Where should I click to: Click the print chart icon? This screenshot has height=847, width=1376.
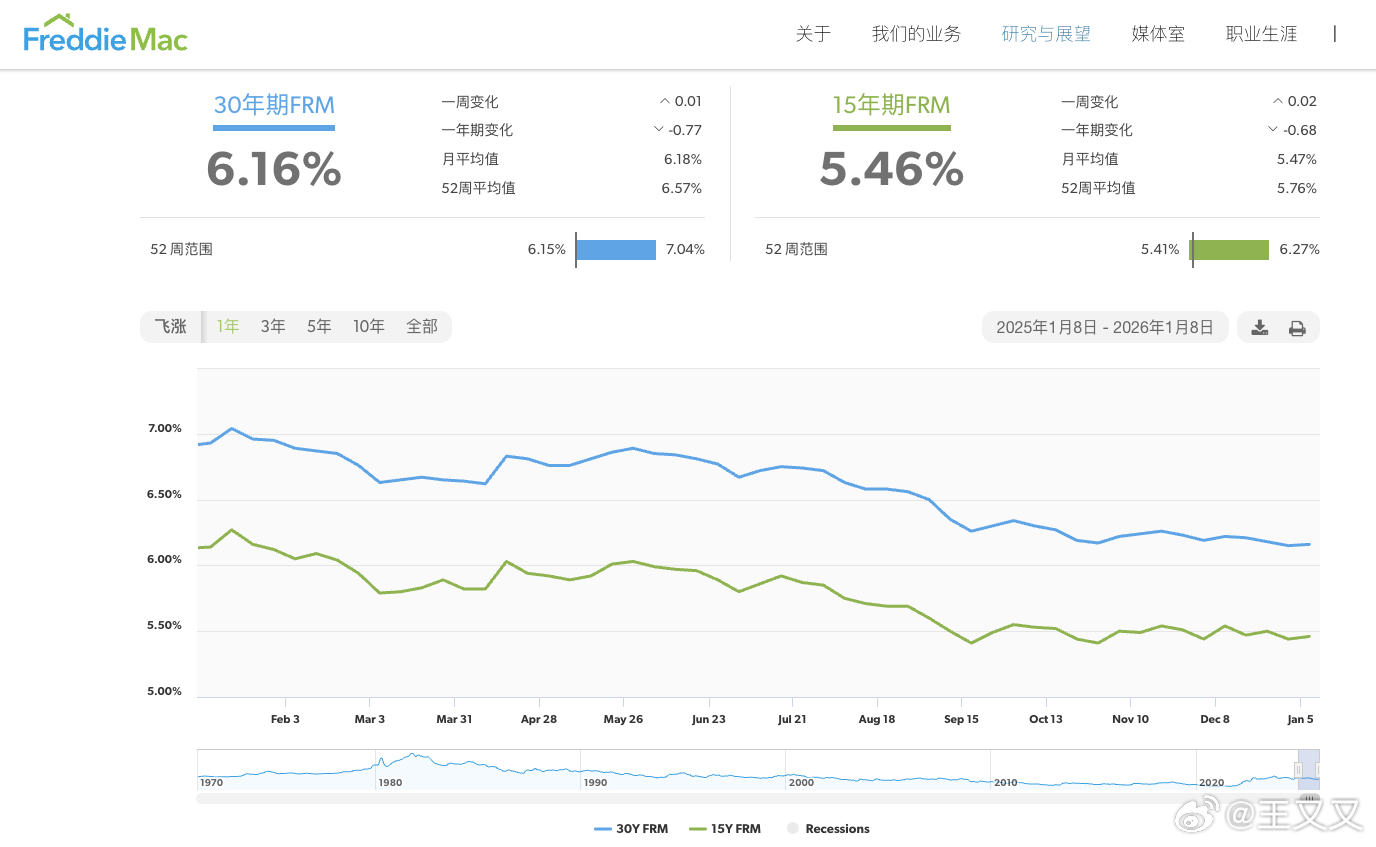(1297, 326)
